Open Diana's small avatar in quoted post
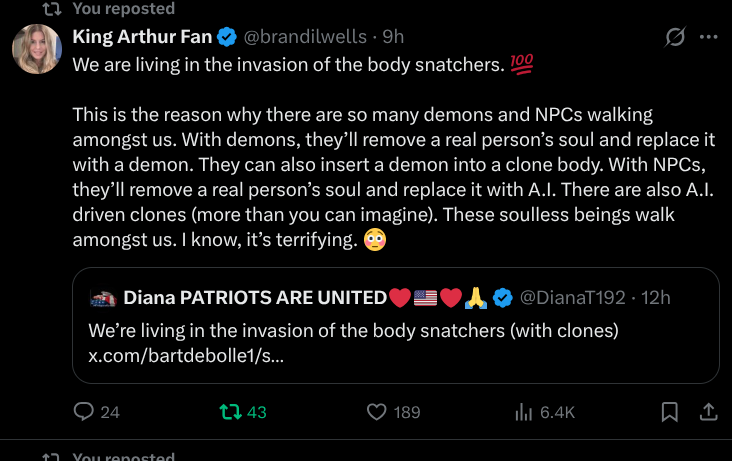This screenshot has height=461, width=732. [x=102, y=297]
